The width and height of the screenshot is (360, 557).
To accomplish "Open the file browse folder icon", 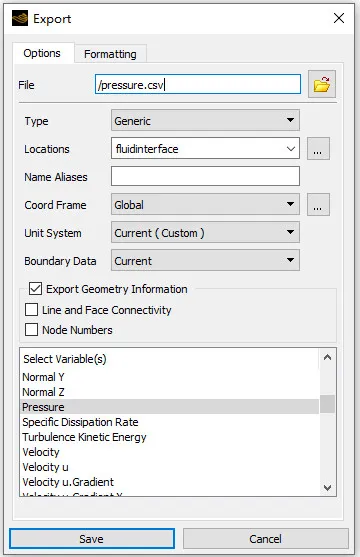I will pos(322,85).
